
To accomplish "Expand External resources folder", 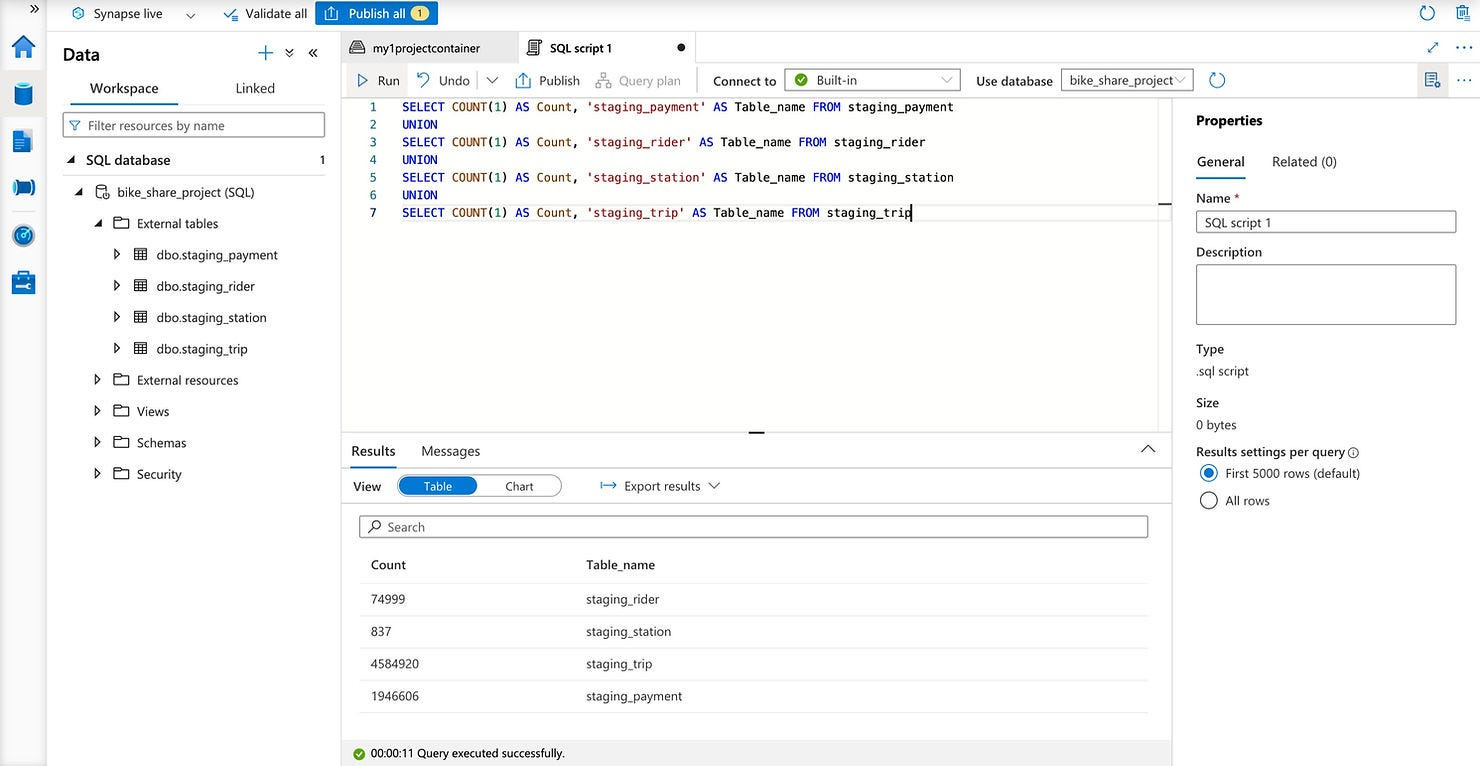I will click(x=98, y=380).
